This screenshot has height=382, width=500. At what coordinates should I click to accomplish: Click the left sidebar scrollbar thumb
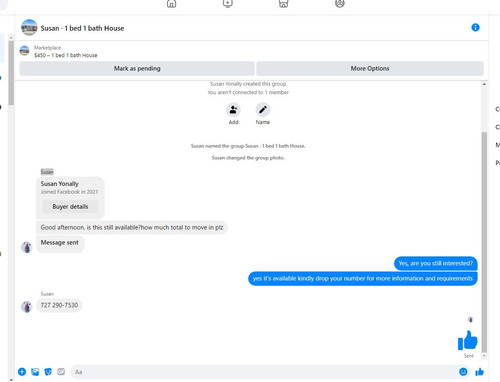pyautogui.click(x=11, y=73)
